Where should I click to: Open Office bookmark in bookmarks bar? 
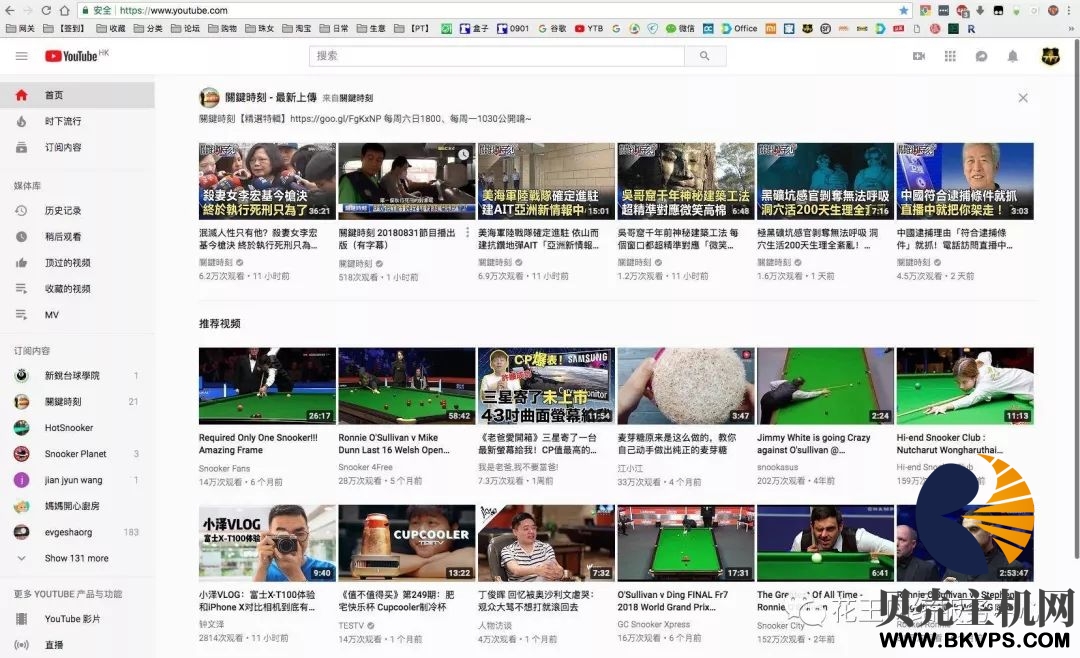[740, 28]
